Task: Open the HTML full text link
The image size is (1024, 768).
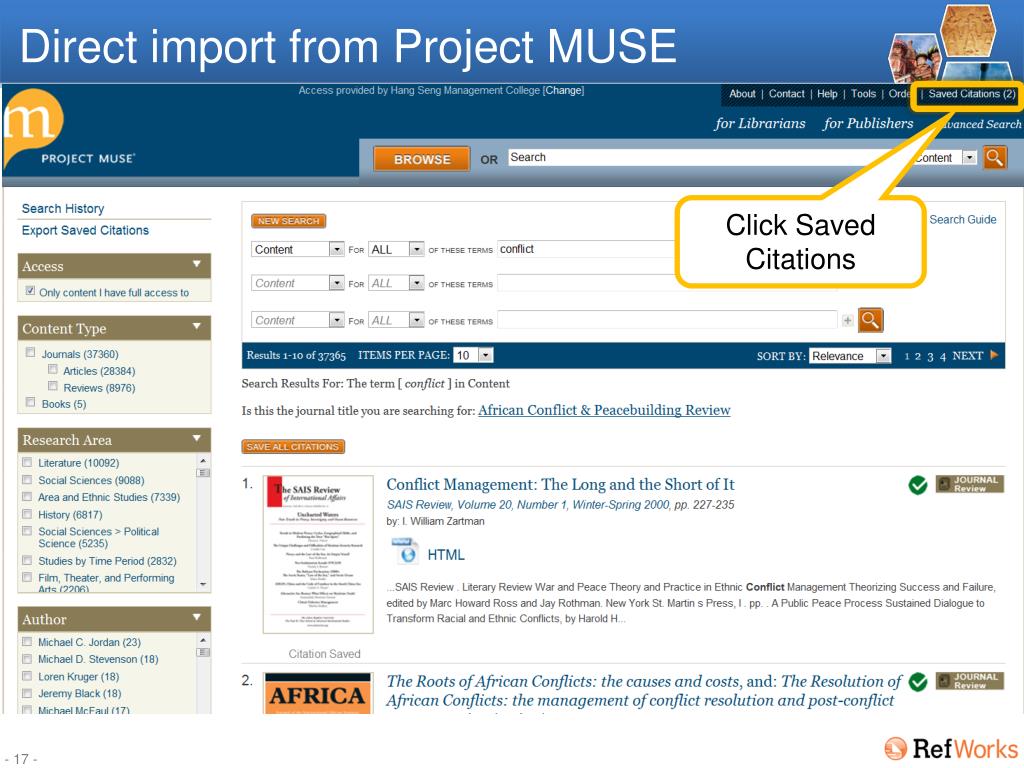Action: [446, 555]
